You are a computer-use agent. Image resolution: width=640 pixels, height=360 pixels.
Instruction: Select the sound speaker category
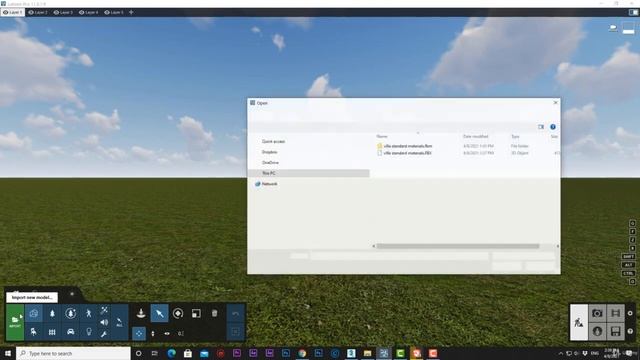point(104,322)
